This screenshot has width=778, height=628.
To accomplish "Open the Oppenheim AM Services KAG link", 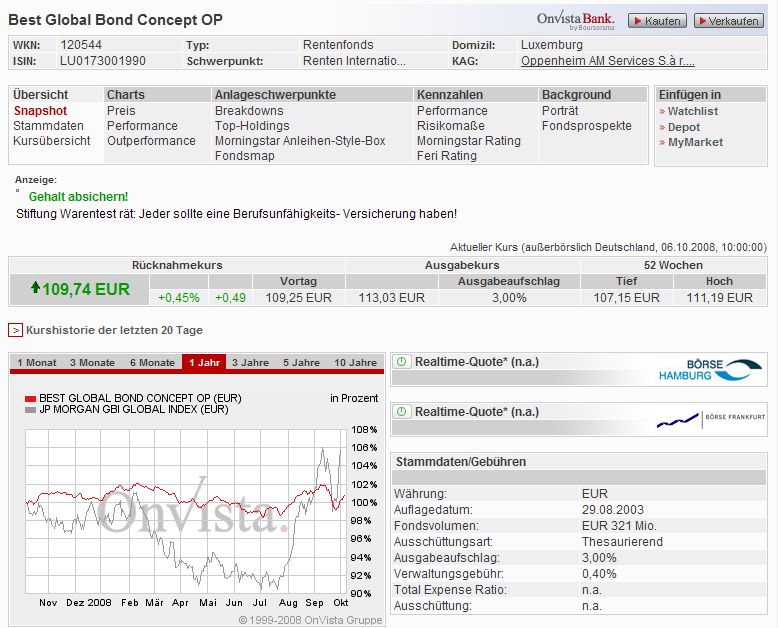I will coord(607,61).
